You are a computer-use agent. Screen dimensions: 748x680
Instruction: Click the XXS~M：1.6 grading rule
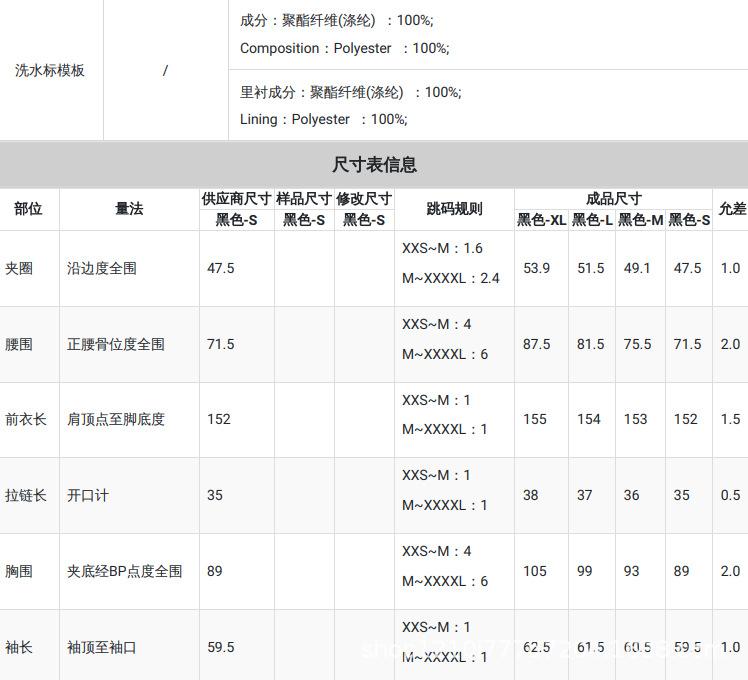tap(442, 248)
